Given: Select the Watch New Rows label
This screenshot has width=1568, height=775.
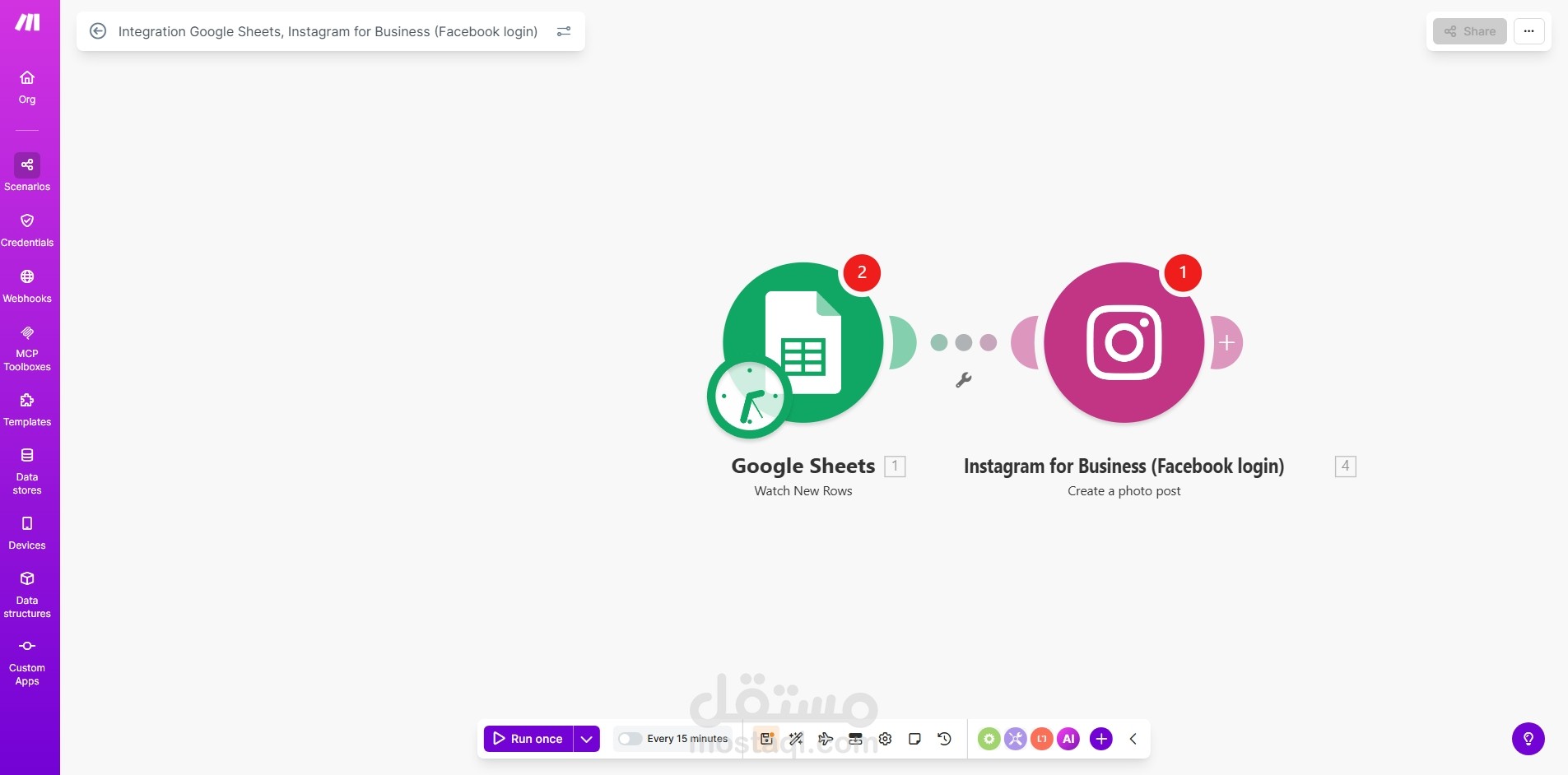Looking at the screenshot, I should pos(803,491).
